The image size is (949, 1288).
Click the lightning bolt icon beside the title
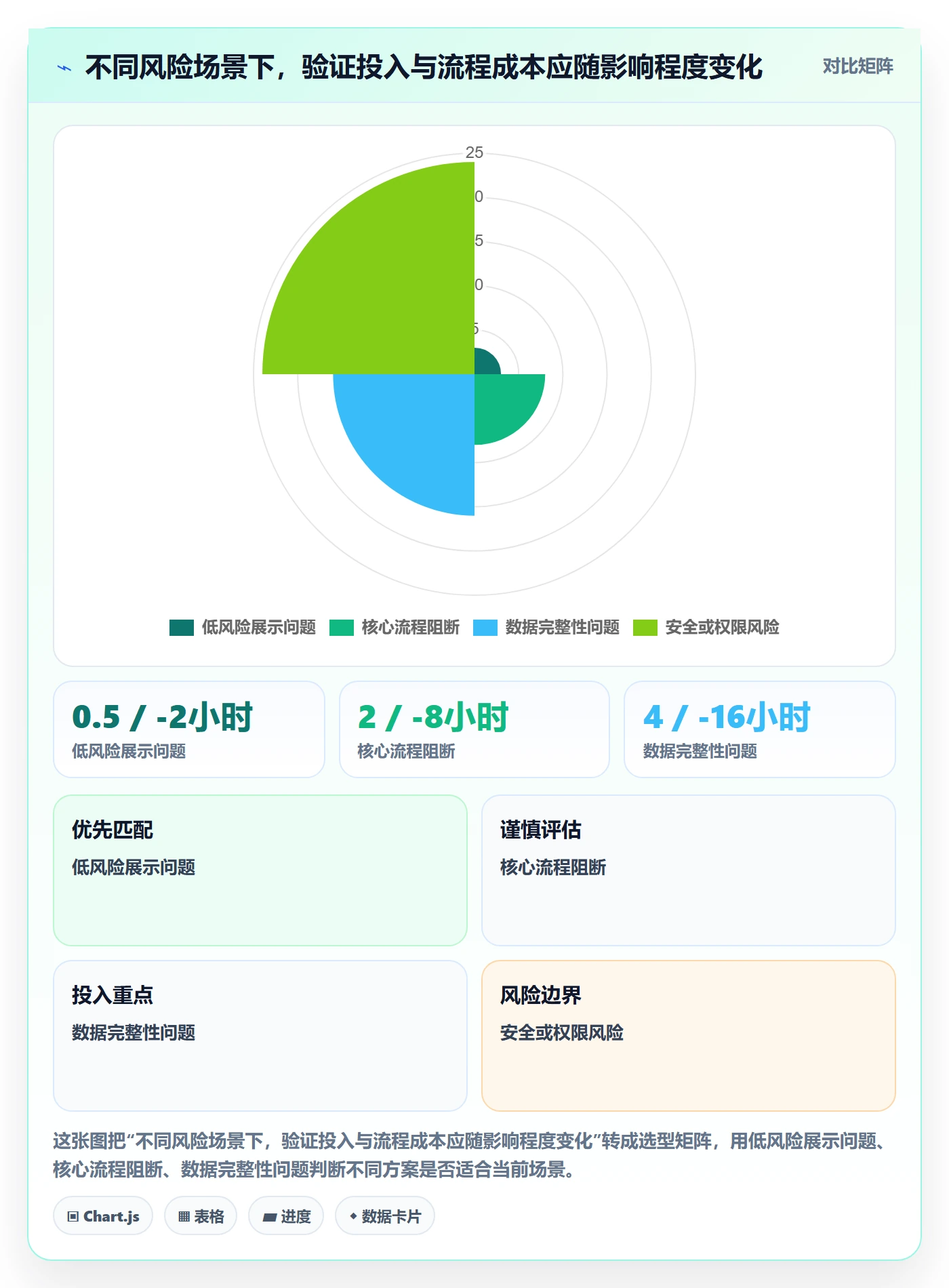(64, 68)
